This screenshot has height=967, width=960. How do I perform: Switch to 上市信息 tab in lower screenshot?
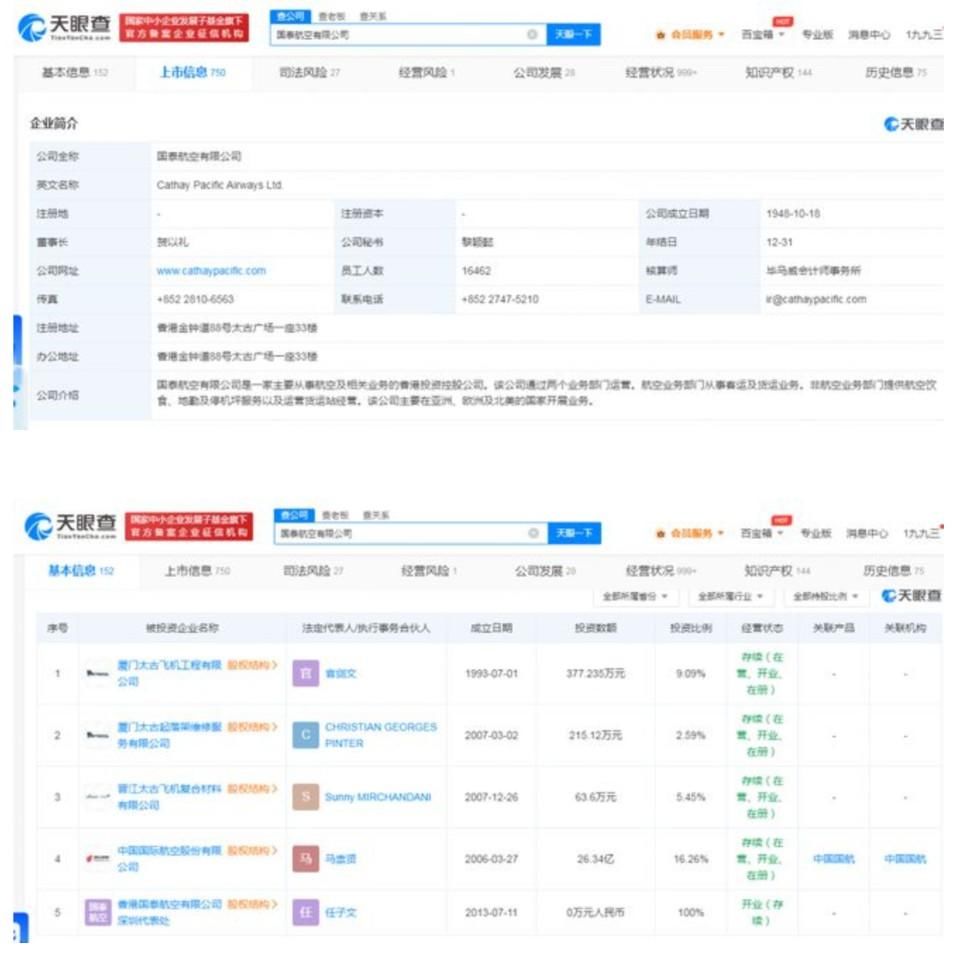click(197, 571)
